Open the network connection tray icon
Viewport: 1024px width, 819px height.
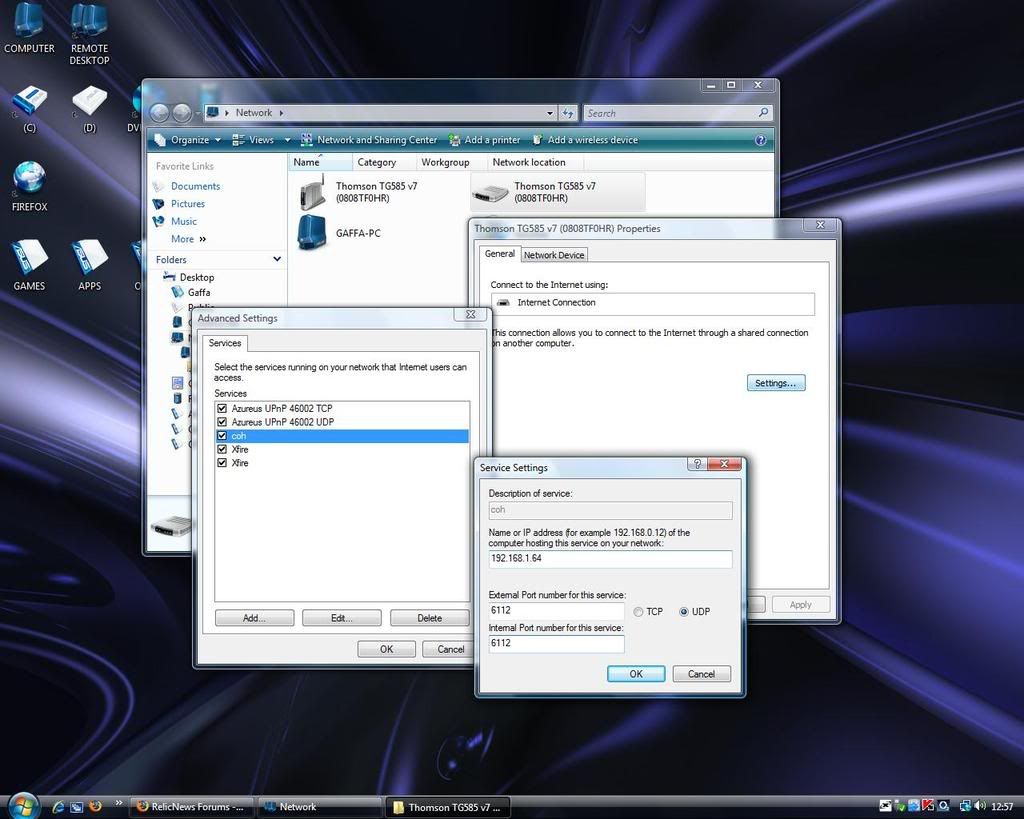click(965, 807)
